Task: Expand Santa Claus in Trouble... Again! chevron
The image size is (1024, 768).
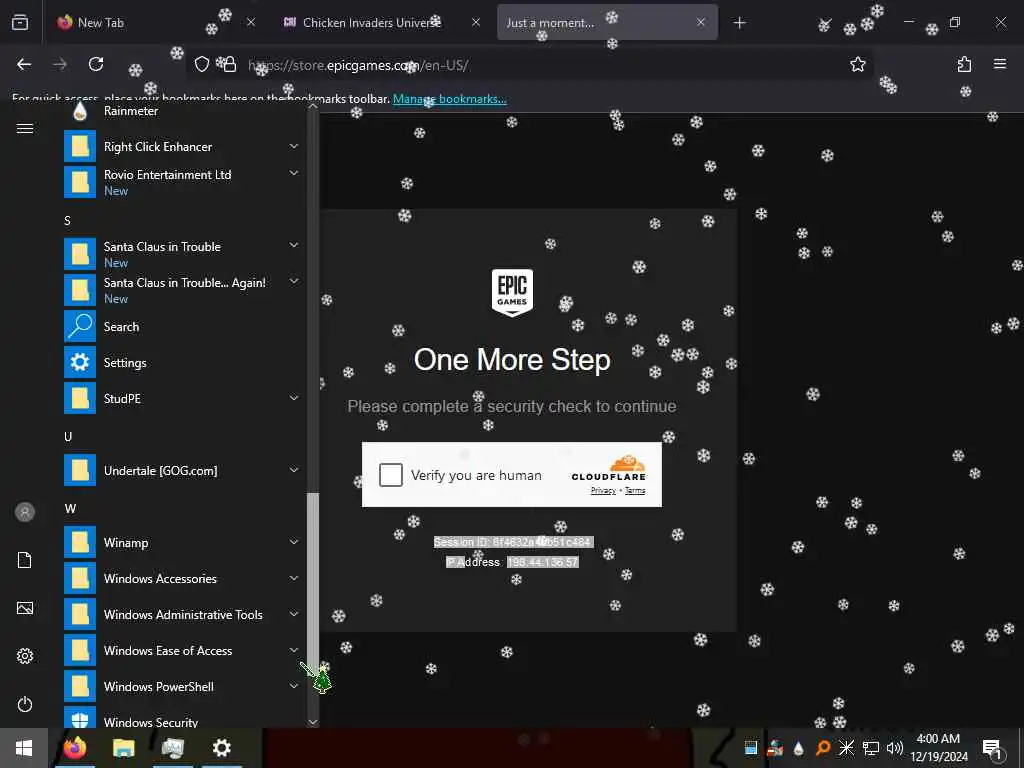Action: [x=294, y=281]
